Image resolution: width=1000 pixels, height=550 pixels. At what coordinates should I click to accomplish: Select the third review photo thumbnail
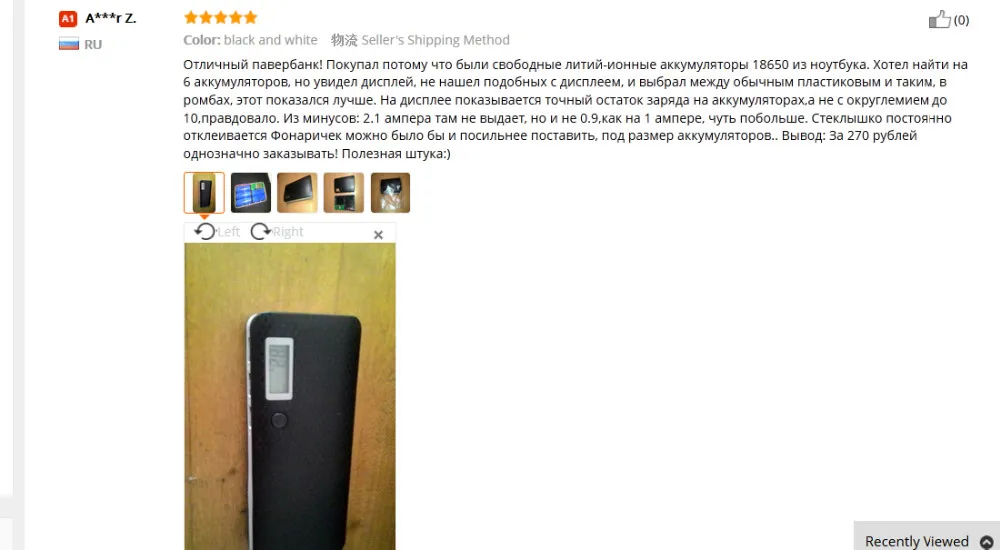click(x=297, y=192)
